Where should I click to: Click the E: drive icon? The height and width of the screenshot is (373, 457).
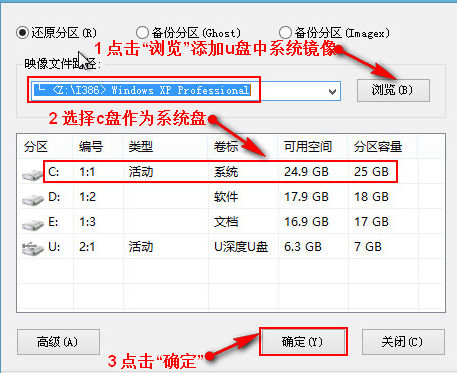pyautogui.click(x=32, y=224)
